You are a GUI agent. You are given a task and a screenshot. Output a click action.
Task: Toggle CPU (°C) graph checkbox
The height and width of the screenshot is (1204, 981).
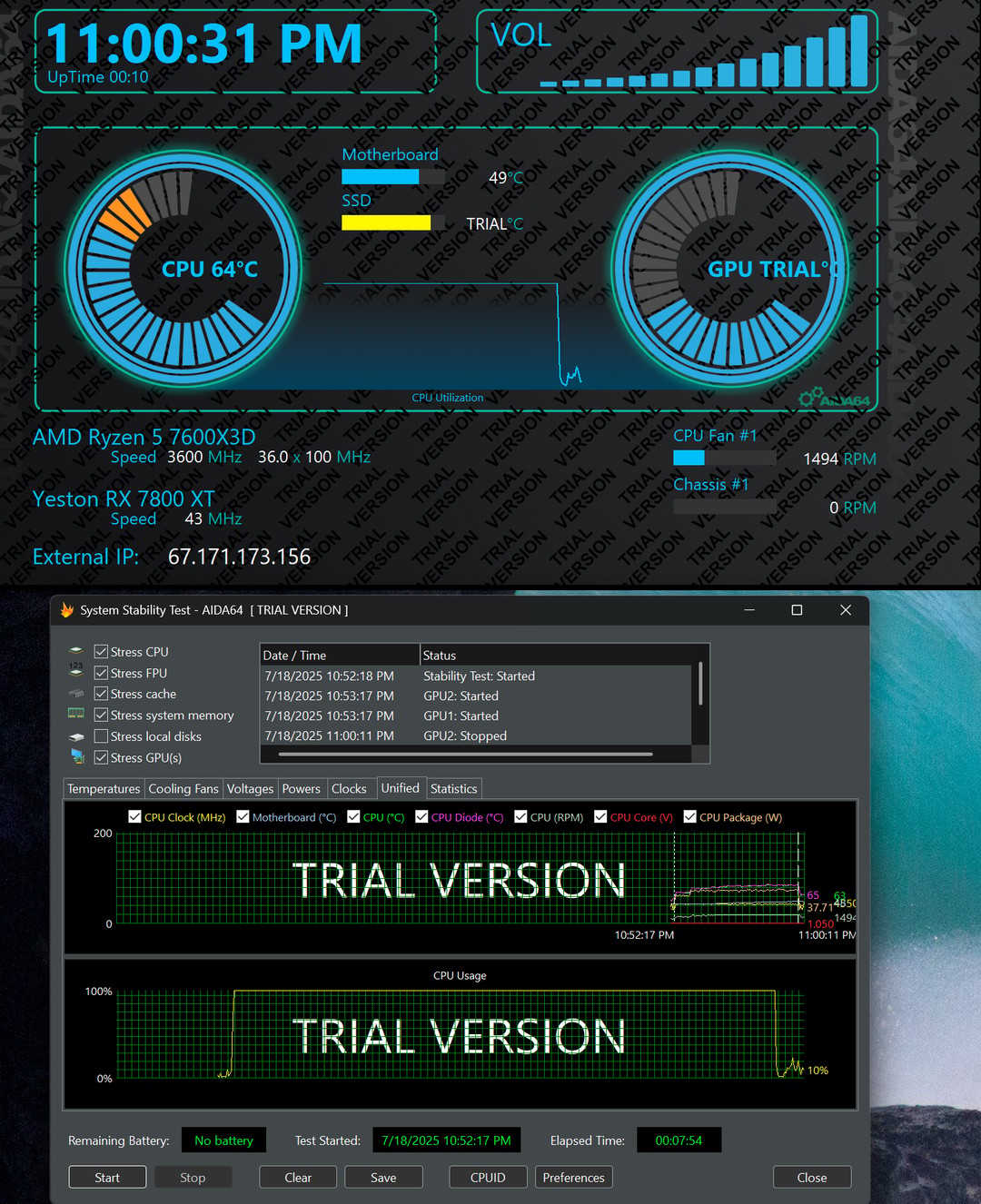pyautogui.click(x=353, y=817)
